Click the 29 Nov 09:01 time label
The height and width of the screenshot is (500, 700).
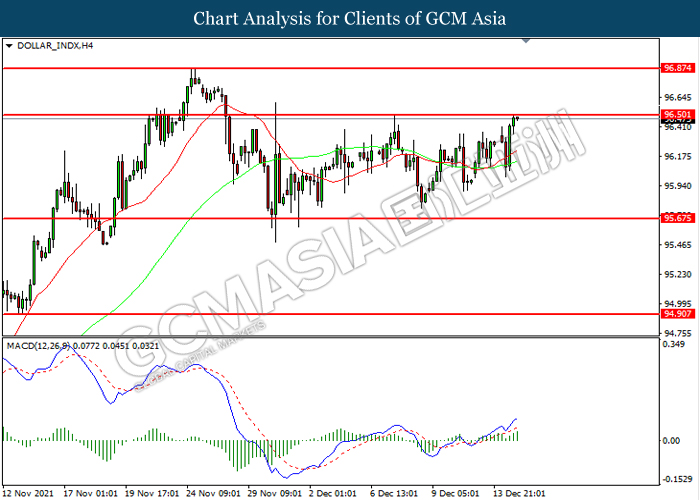[275, 493]
